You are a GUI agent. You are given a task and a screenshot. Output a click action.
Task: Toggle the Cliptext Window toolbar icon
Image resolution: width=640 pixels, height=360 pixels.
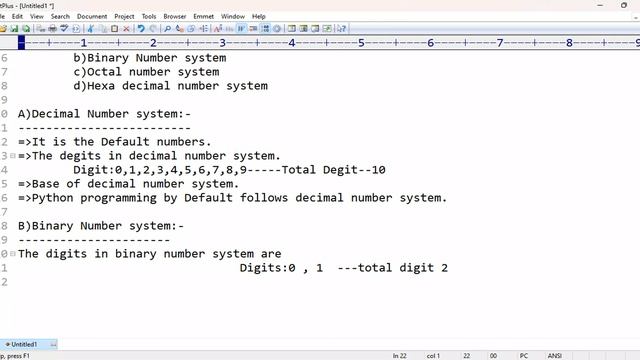point(291,29)
